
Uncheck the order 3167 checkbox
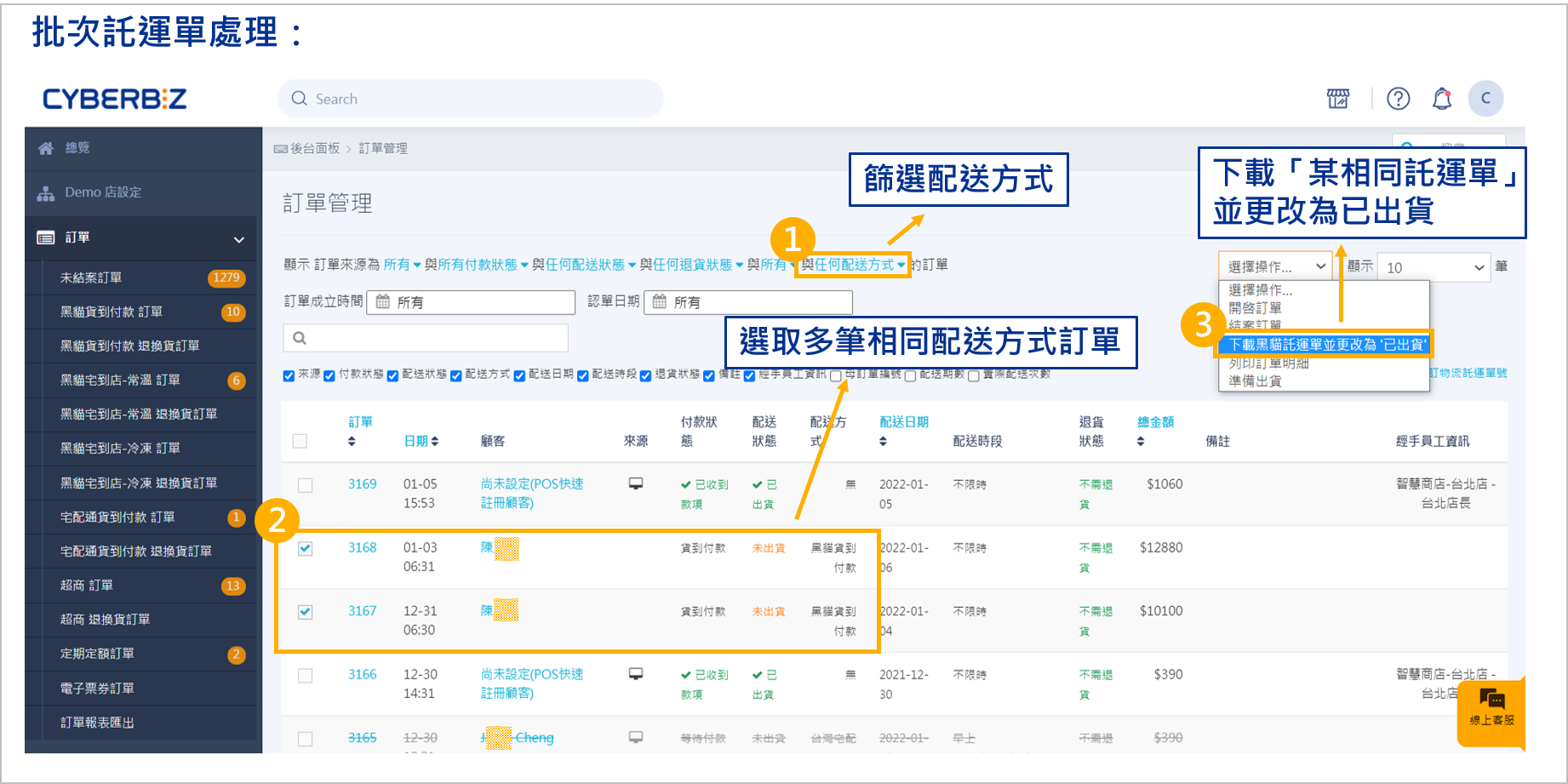coord(305,612)
